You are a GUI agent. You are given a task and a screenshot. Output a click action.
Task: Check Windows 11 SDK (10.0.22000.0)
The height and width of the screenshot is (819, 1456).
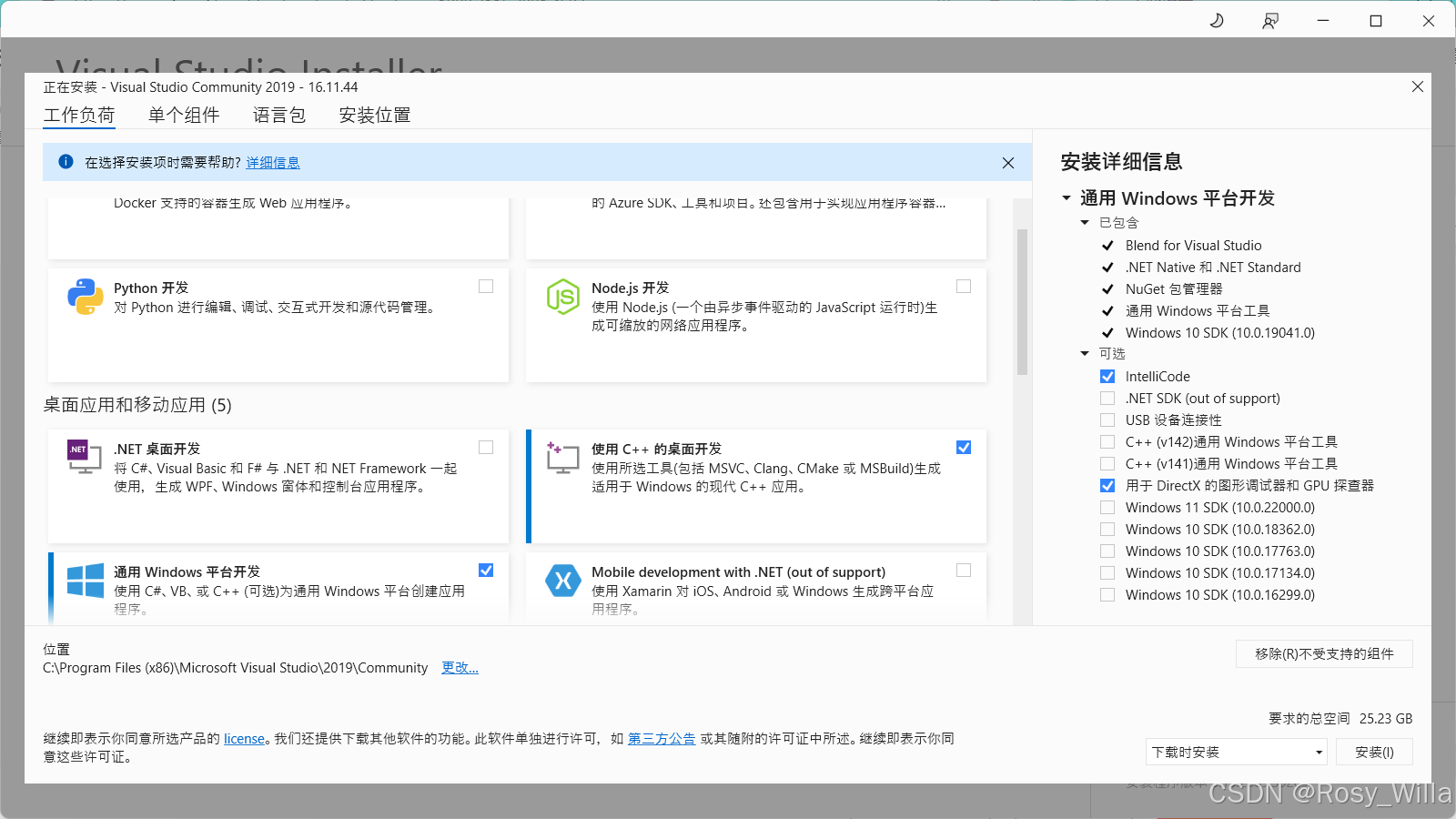coord(1107,508)
